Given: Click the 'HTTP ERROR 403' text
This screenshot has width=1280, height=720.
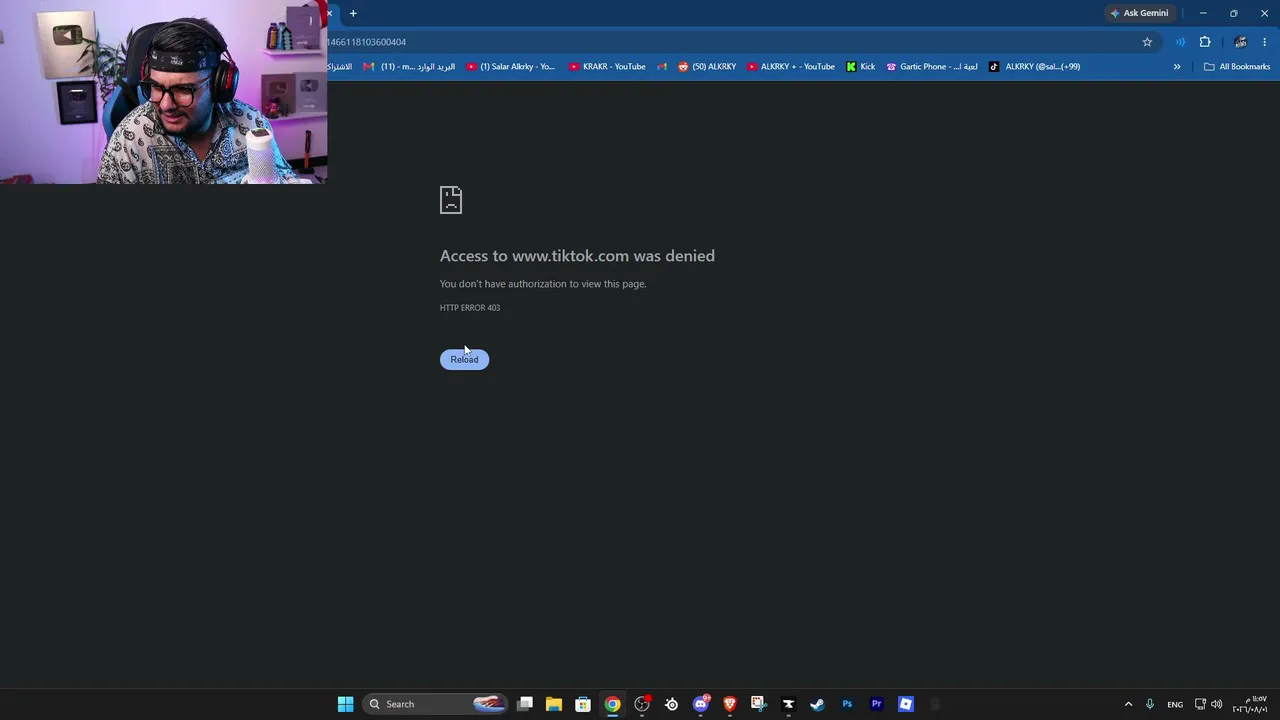Looking at the screenshot, I should 470,308.
